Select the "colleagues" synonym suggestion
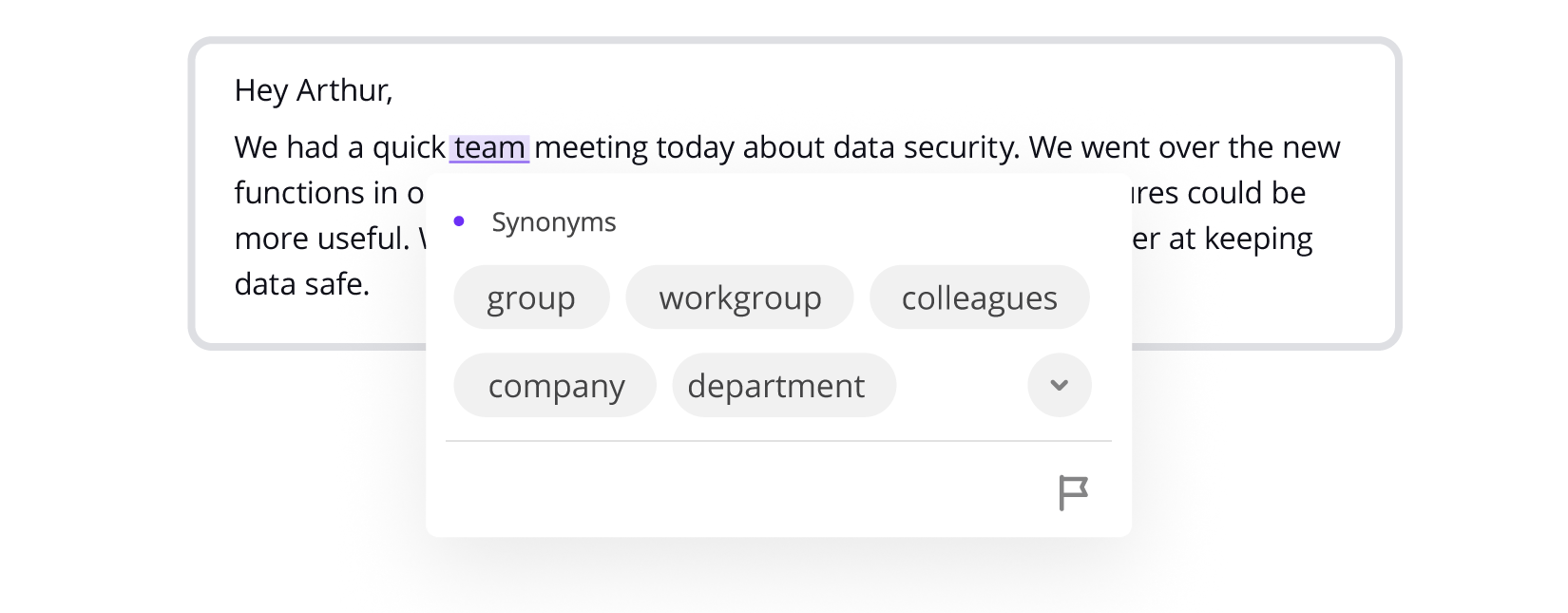This screenshot has height=613, width=1568. pyautogui.click(x=979, y=297)
